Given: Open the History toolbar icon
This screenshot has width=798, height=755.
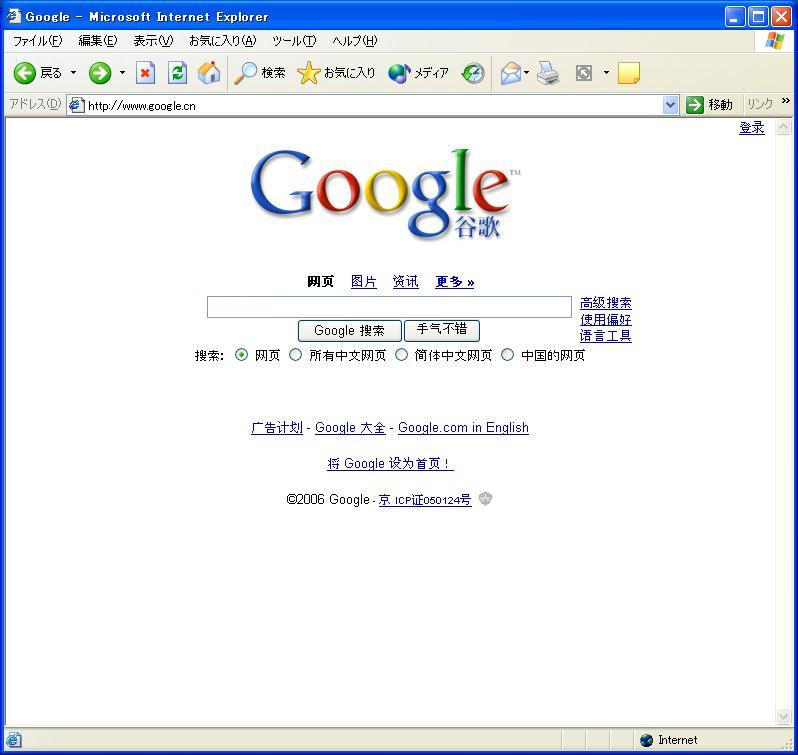Looking at the screenshot, I should click(x=473, y=73).
